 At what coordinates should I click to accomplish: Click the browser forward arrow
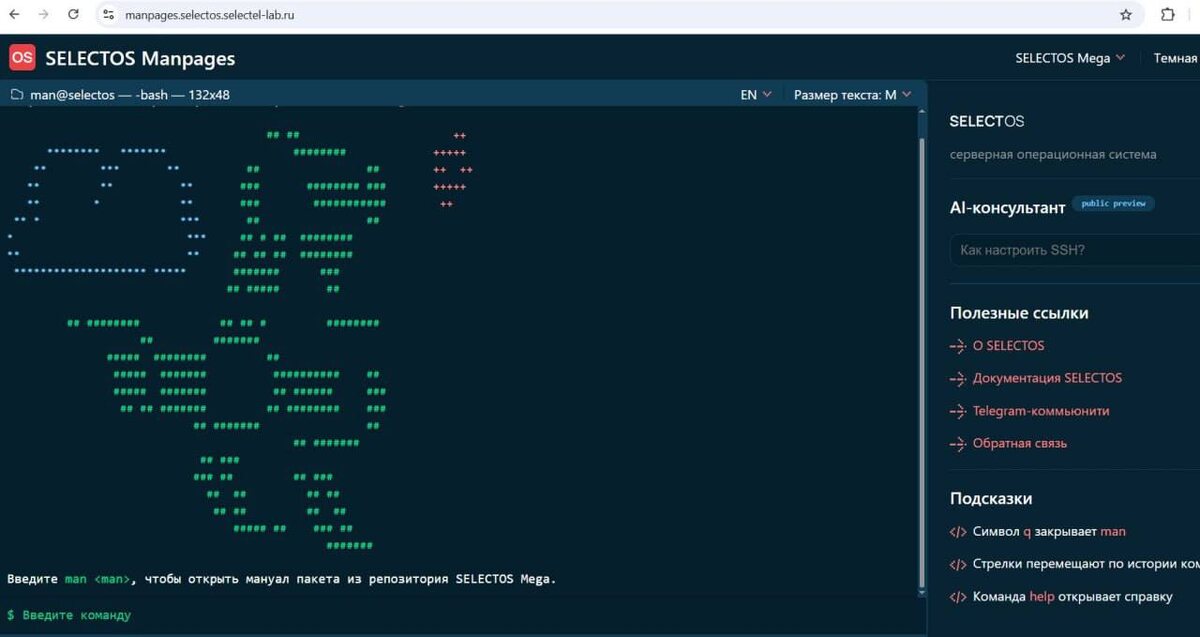[x=43, y=15]
